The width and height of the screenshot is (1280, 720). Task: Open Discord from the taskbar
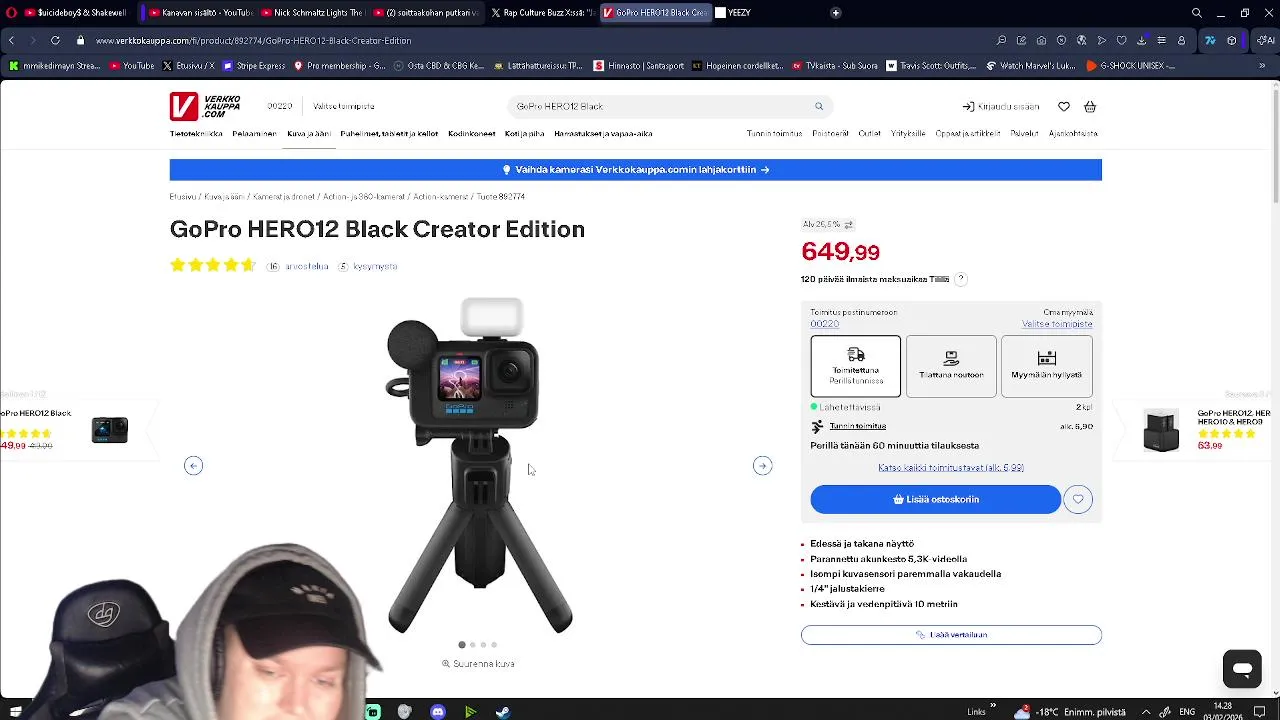(437, 712)
